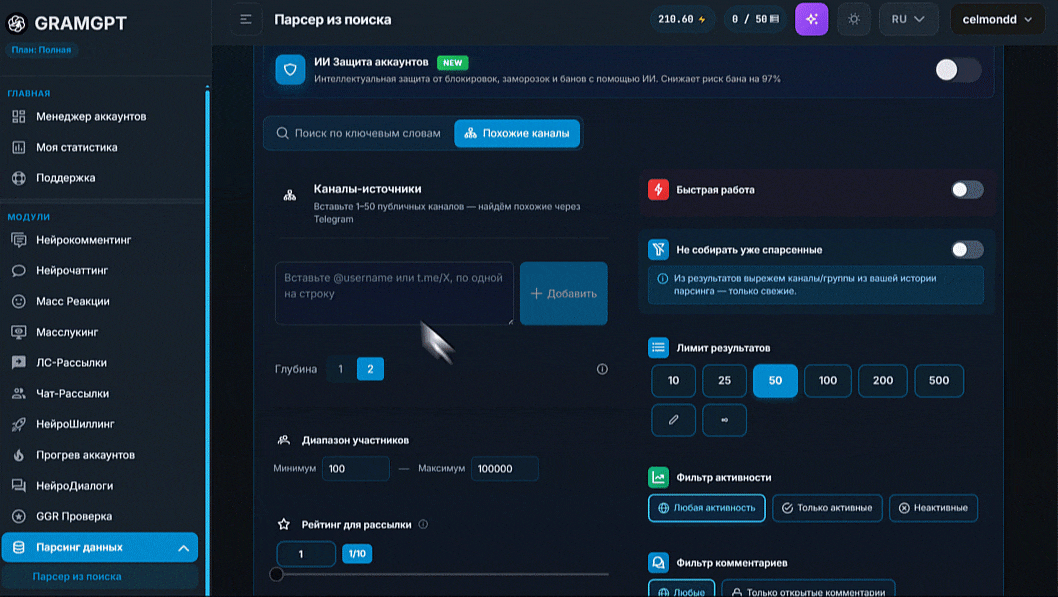
Task: Click the filter icon of Не собирать уже спарсенные
Action: (659, 250)
